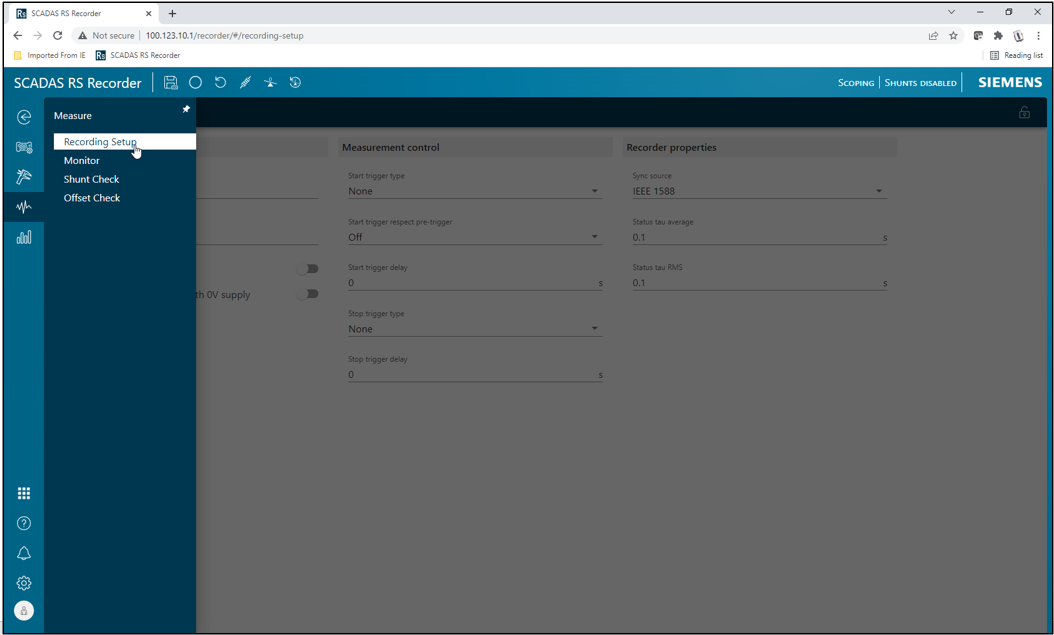Open the apps grid icon in sidebar
The image size is (1054, 635).
tap(24, 493)
